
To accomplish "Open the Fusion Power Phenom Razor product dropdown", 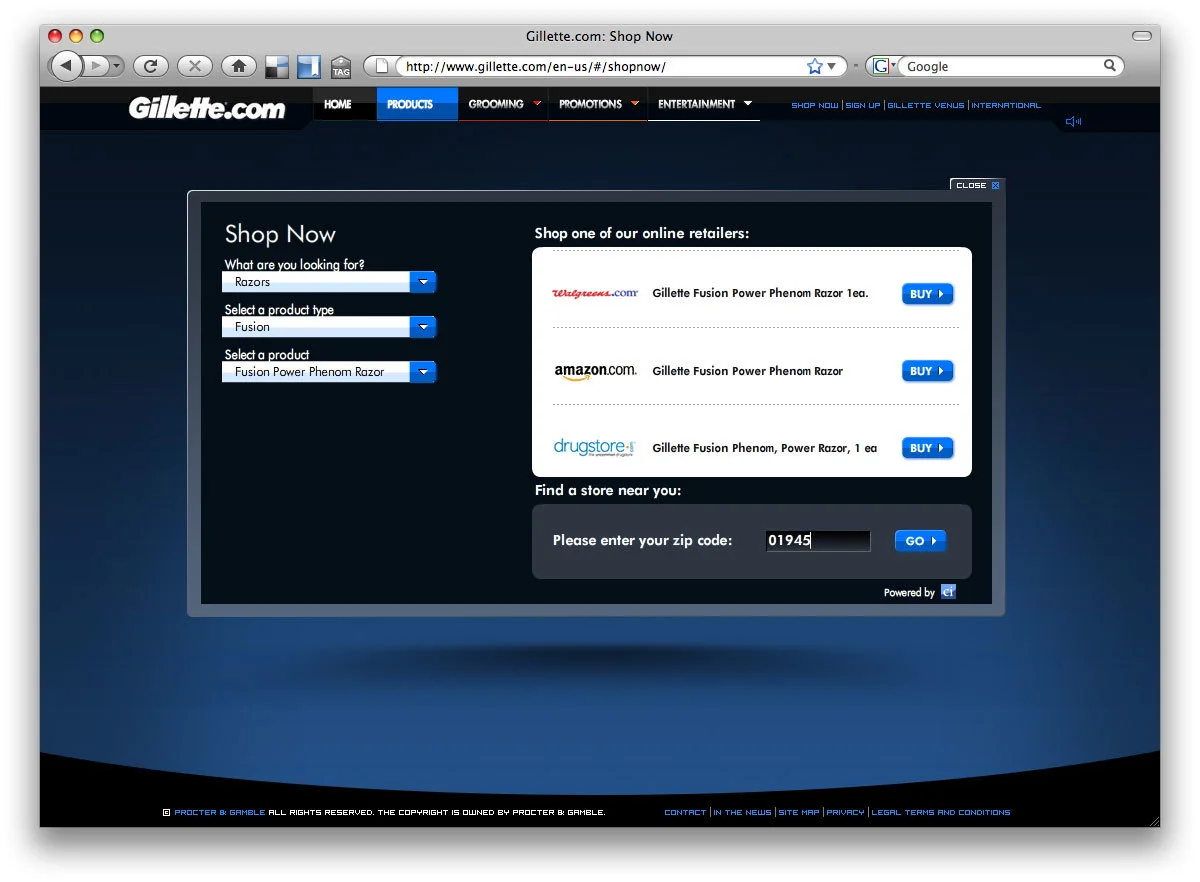I will point(329,372).
